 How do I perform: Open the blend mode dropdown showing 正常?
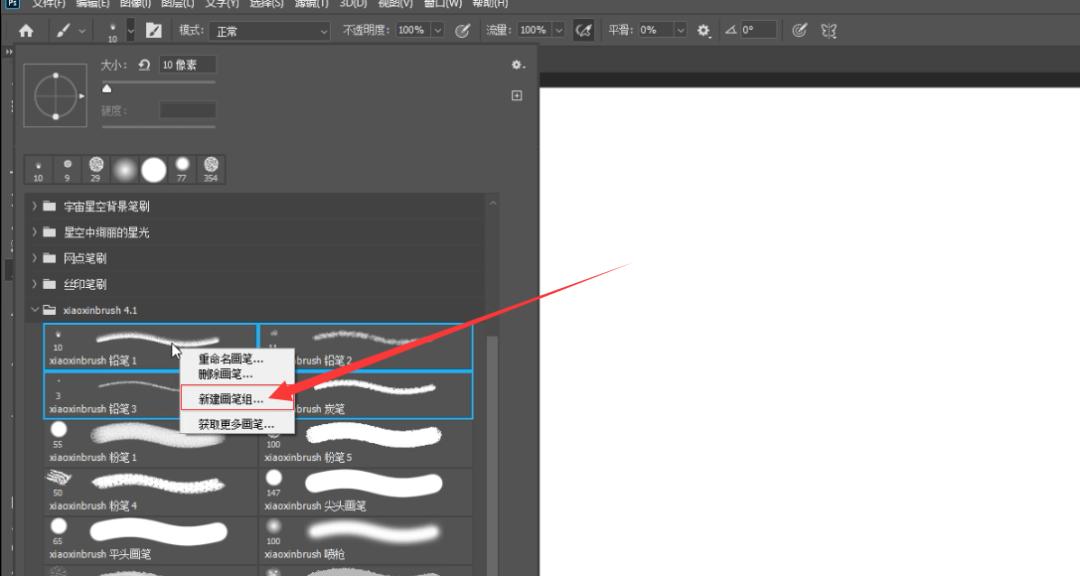[271, 31]
